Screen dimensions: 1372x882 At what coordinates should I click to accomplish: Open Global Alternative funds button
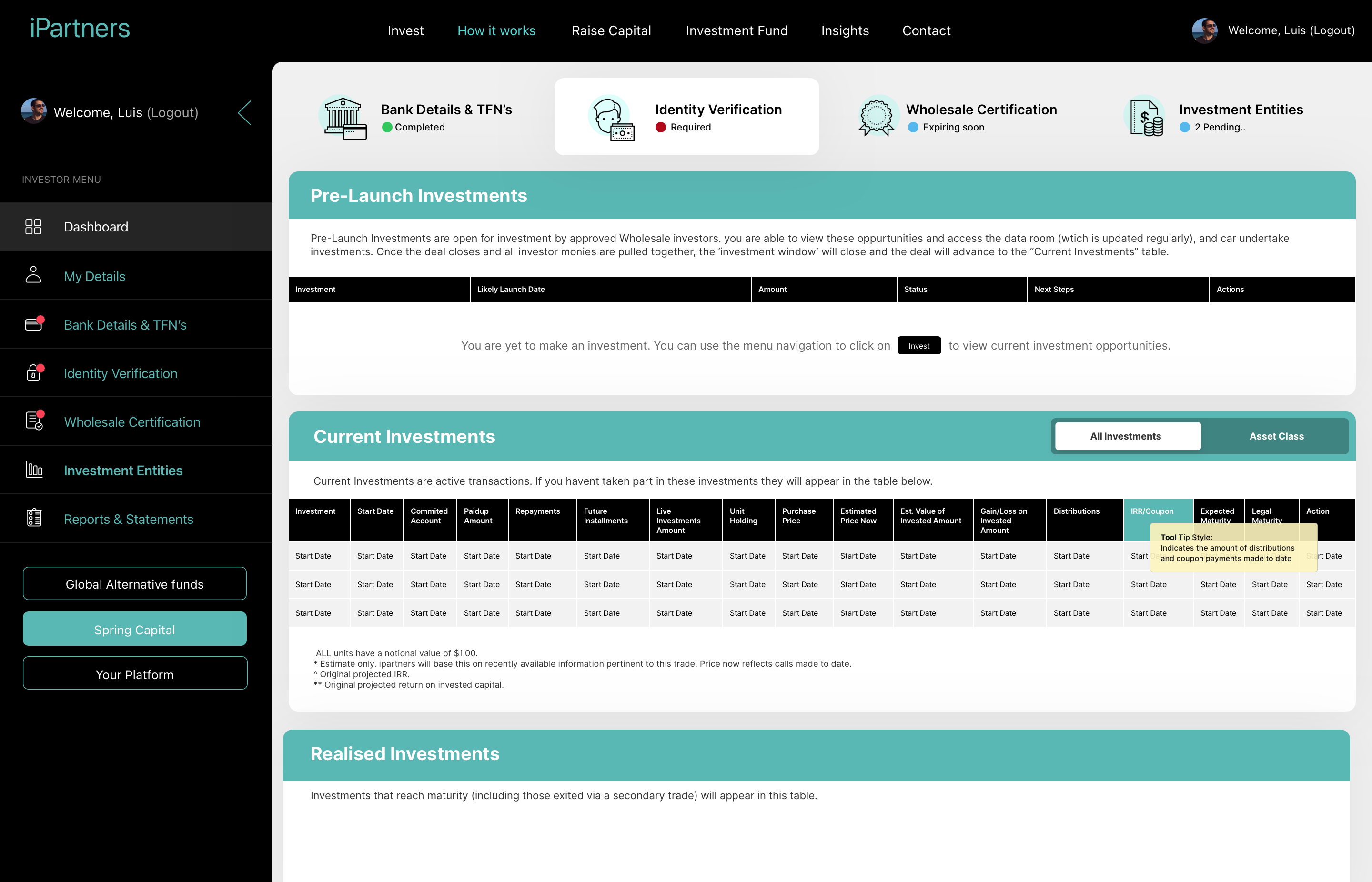pyautogui.click(x=135, y=583)
